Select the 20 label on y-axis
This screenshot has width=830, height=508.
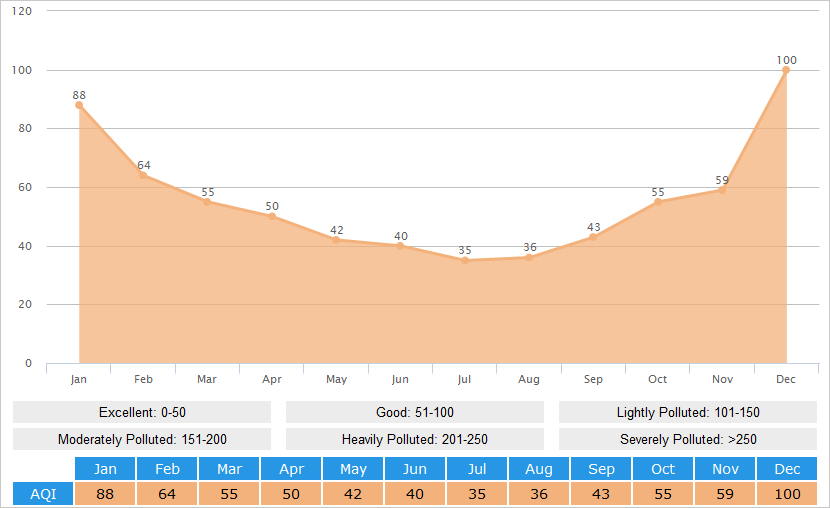point(25,304)
